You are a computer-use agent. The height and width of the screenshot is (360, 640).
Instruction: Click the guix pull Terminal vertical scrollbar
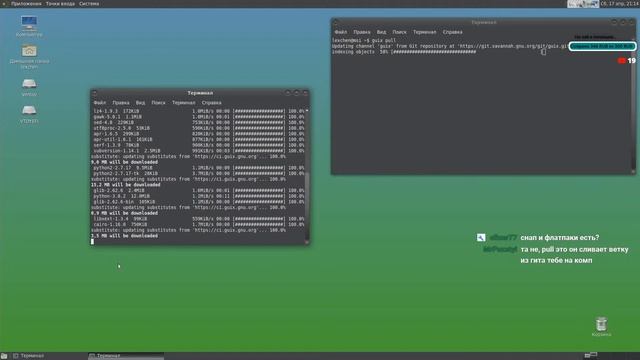click(x=633, y=105)
